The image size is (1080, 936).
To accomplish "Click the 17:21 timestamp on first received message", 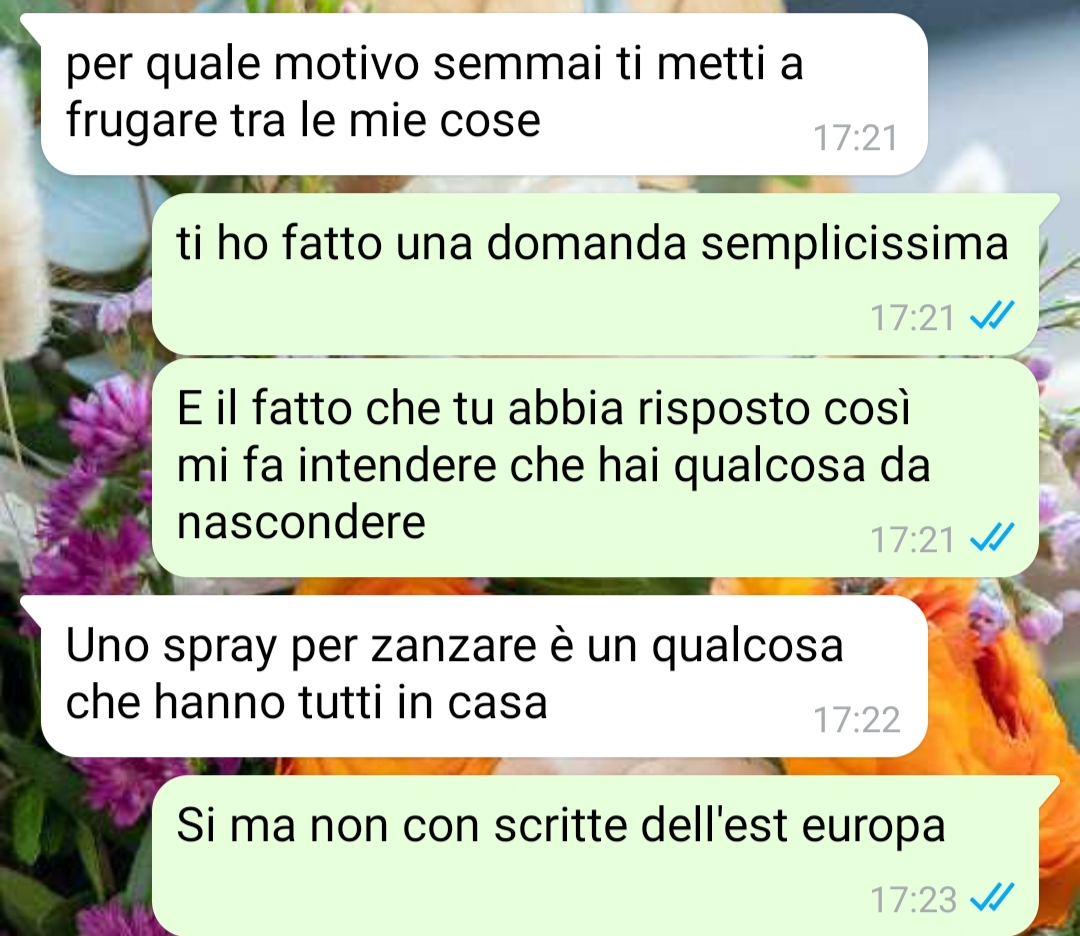I will coord(856,138).
